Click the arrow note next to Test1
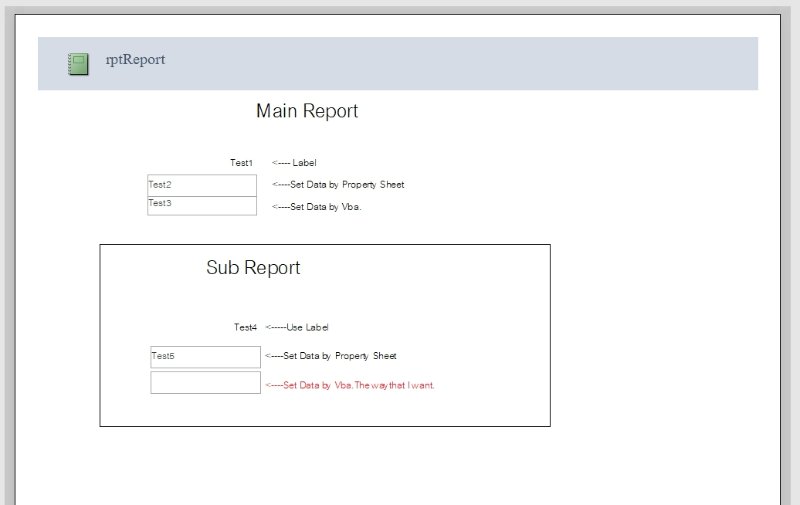 [294, 163]
